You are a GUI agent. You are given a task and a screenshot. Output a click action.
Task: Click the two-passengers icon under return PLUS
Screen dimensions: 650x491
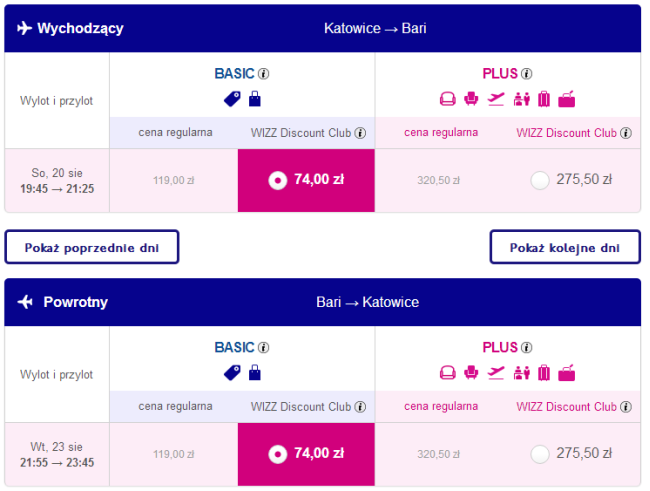click(x=520, y=373)
